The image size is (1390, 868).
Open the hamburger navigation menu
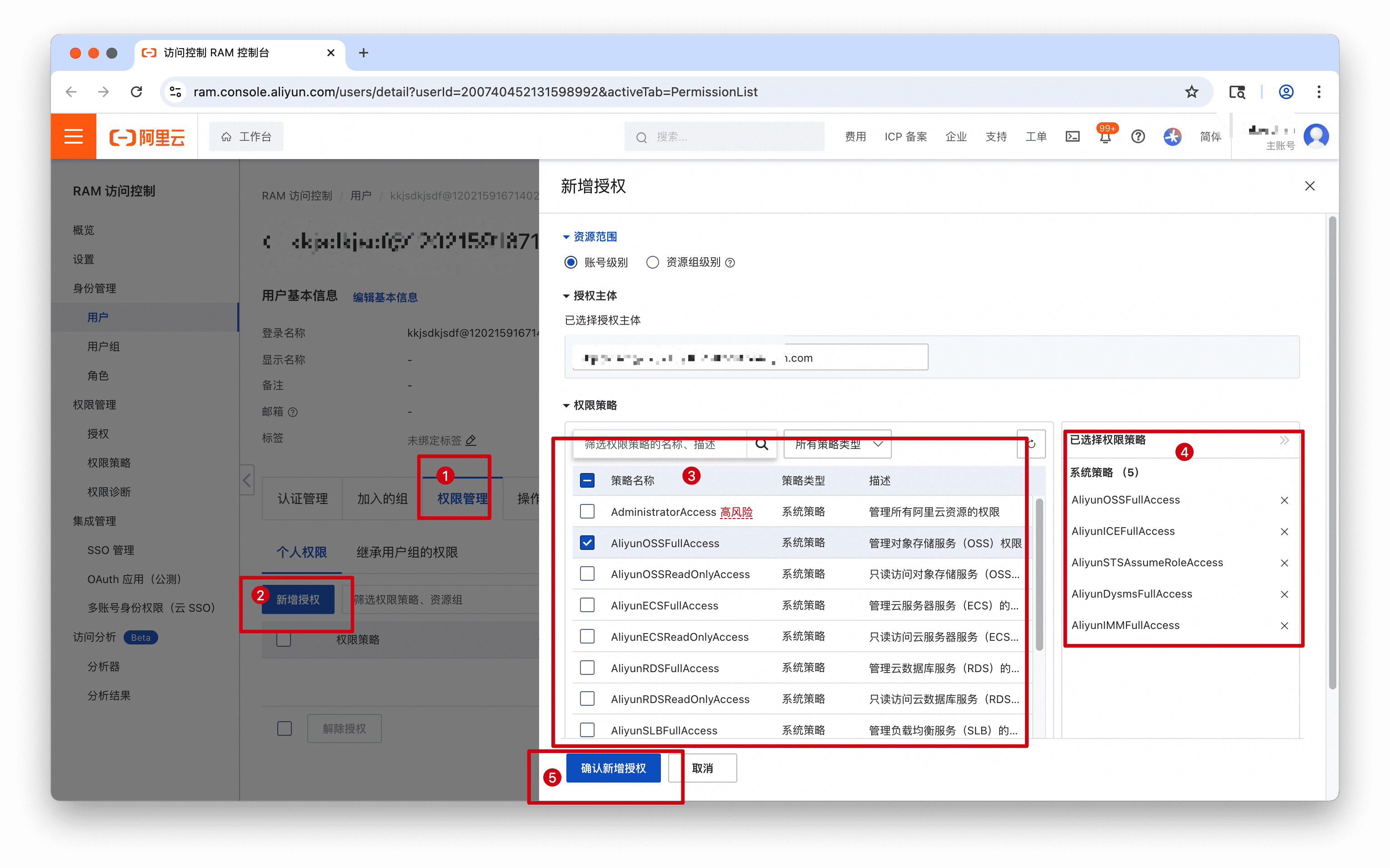coord(74,137)
